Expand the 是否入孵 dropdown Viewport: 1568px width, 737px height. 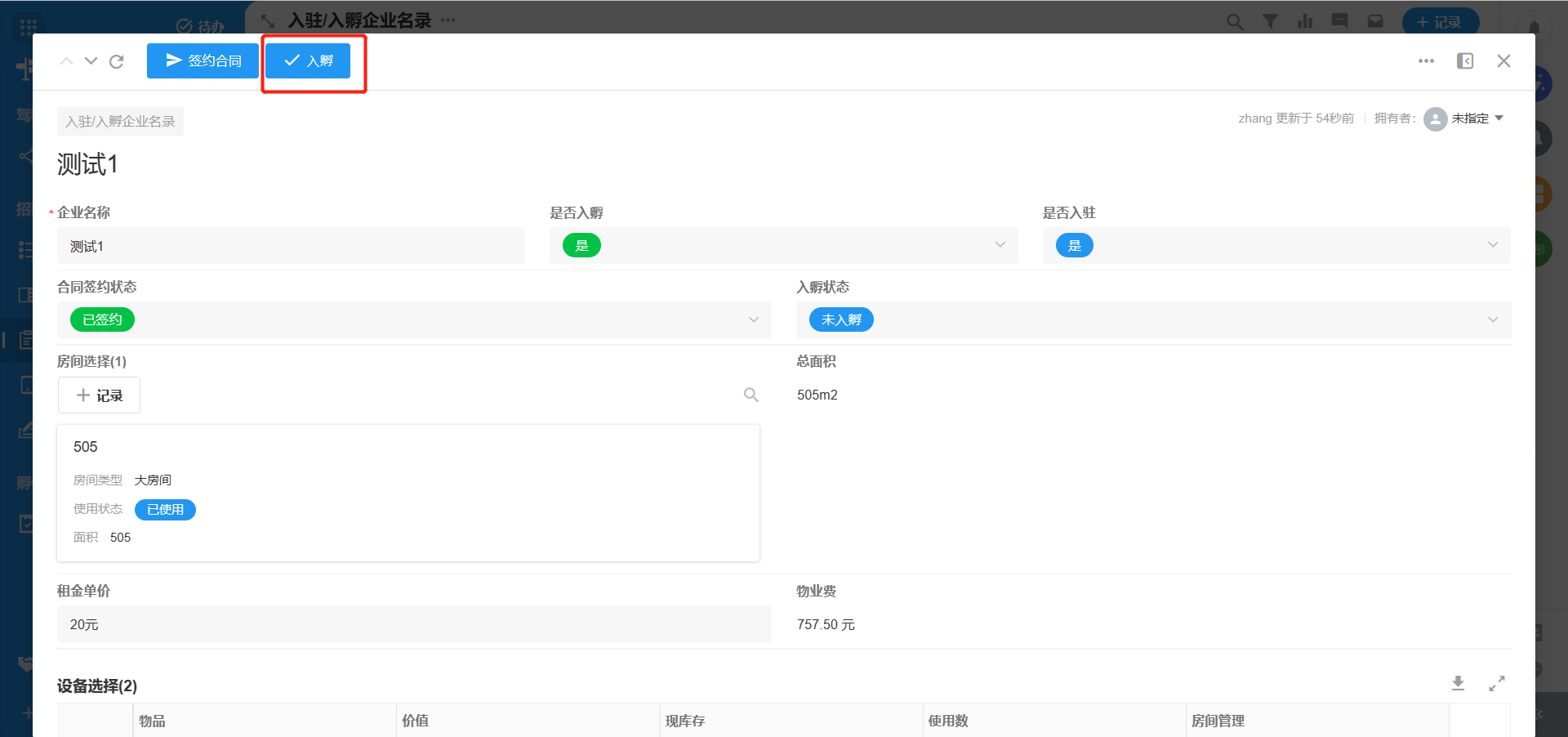coord(1000,245)
